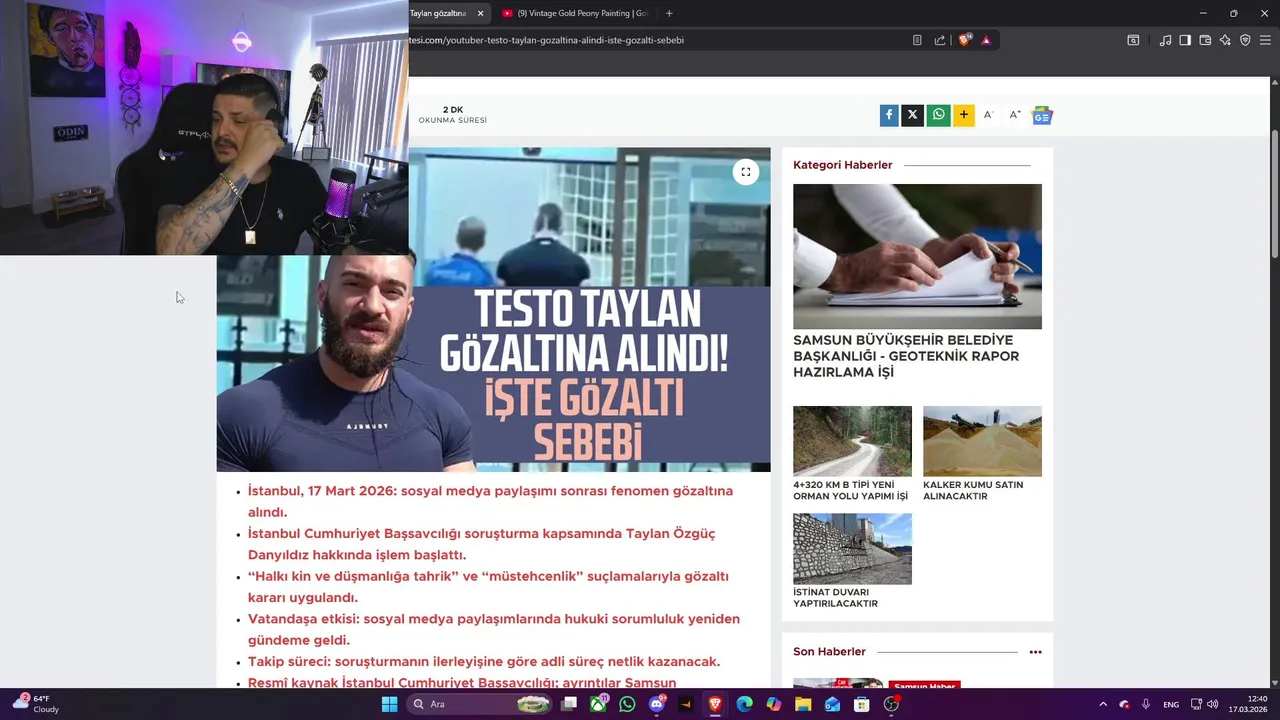Click the share page icon in the address bar
The width and height of the screenshot is (1280, 720).
coord(940,40)
